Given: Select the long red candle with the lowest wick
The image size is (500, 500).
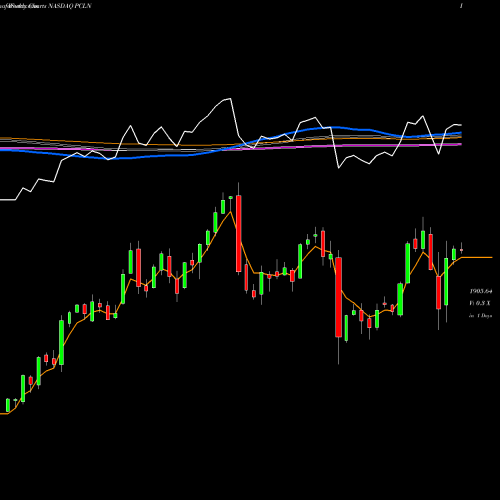Looking at the screenshot, I should pyautogui.click(x=339, y=297).
